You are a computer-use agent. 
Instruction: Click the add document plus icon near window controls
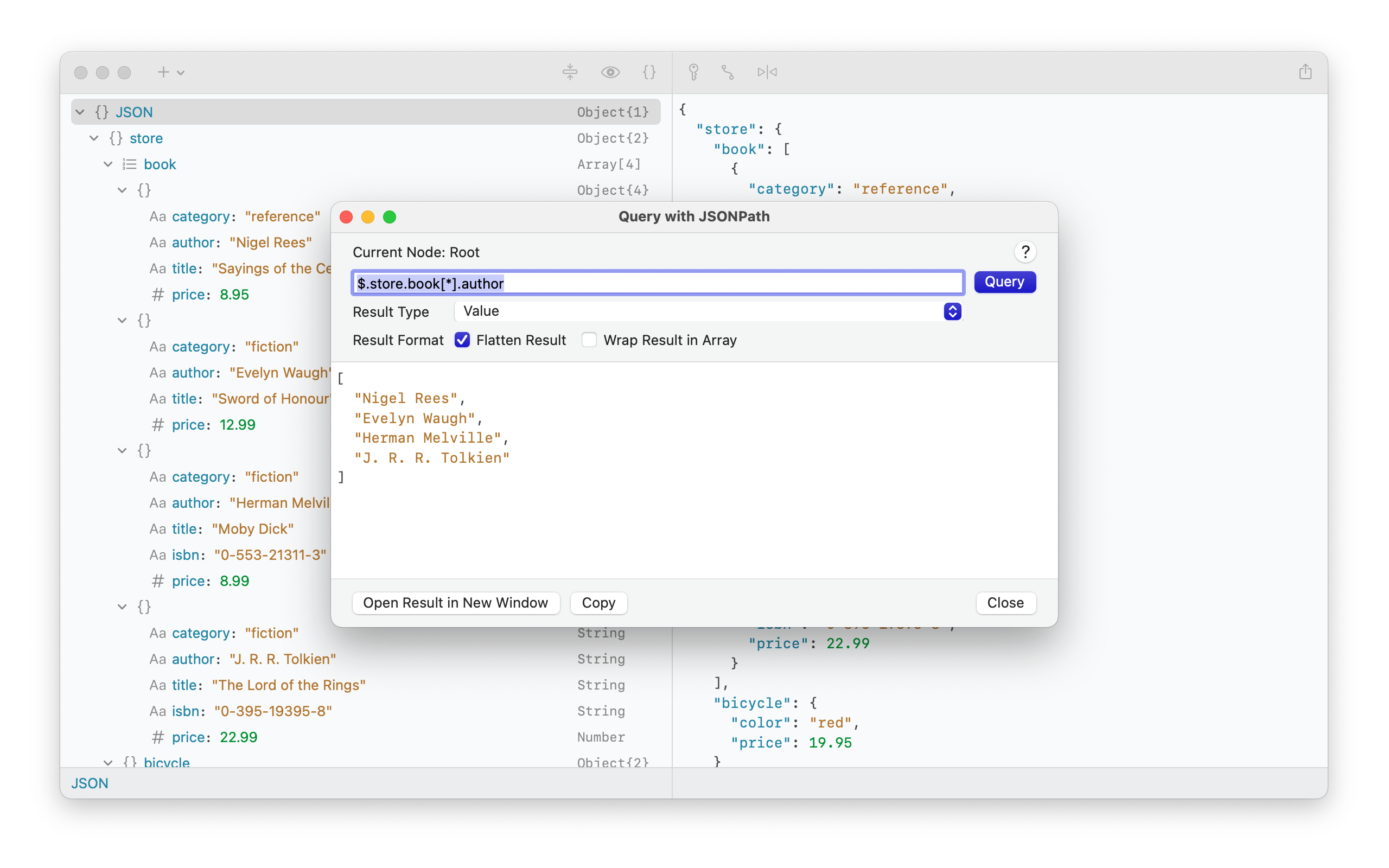pyautogui.click(x=163, y=72)
